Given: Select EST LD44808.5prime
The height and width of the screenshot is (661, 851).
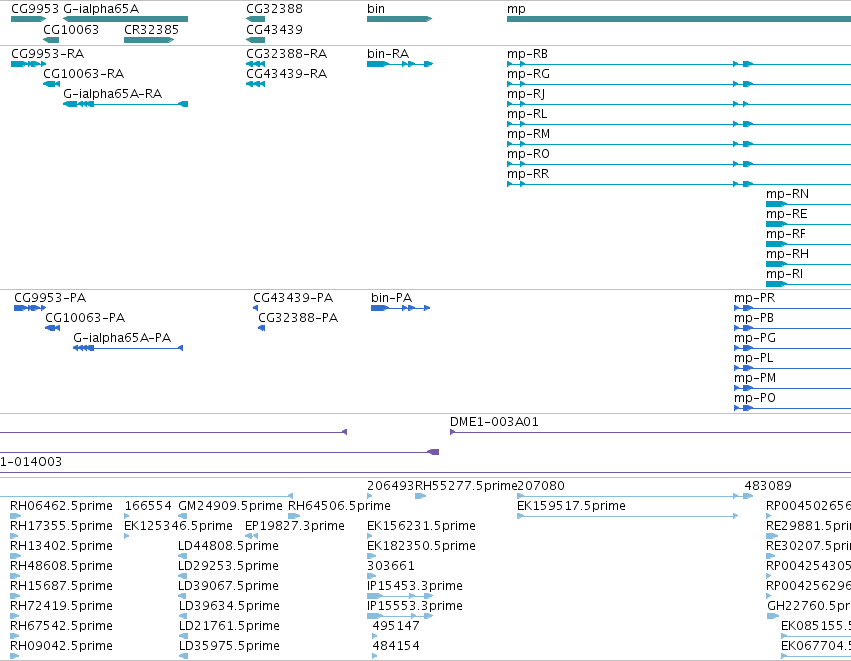Looking at the screenshot, I should [x=182, y=556].
